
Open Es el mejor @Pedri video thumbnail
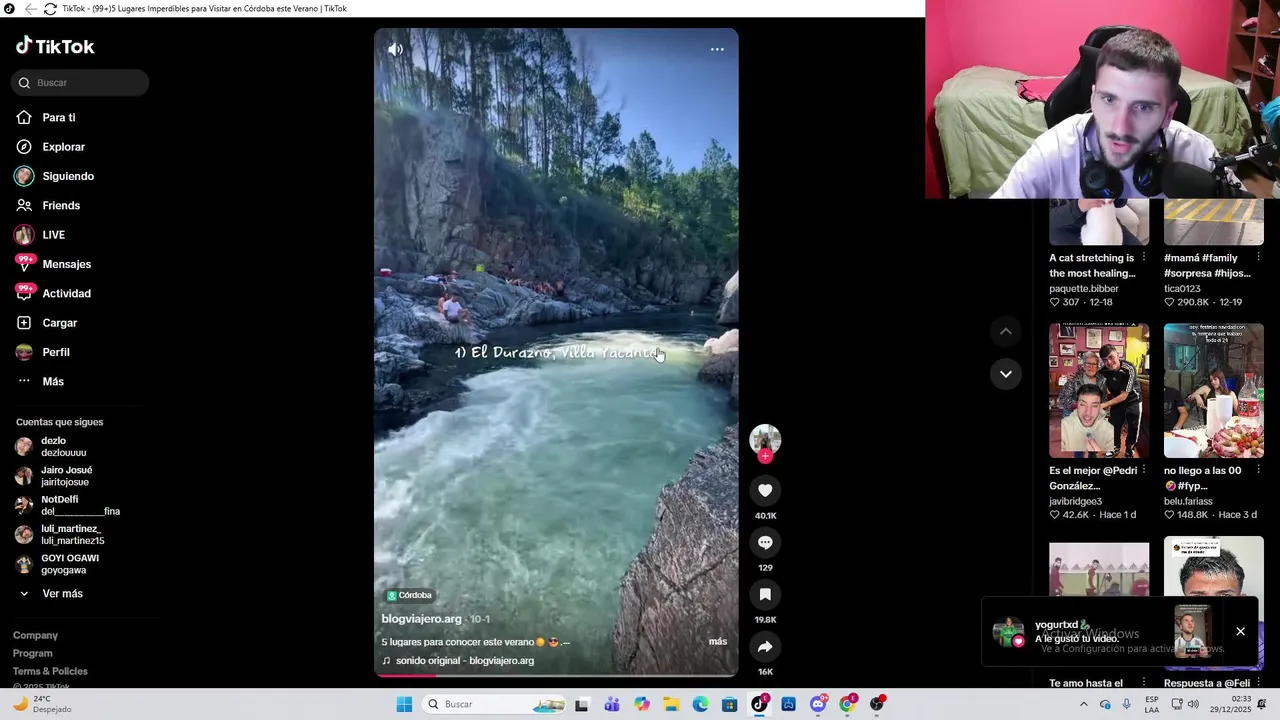pos(1099,390)
